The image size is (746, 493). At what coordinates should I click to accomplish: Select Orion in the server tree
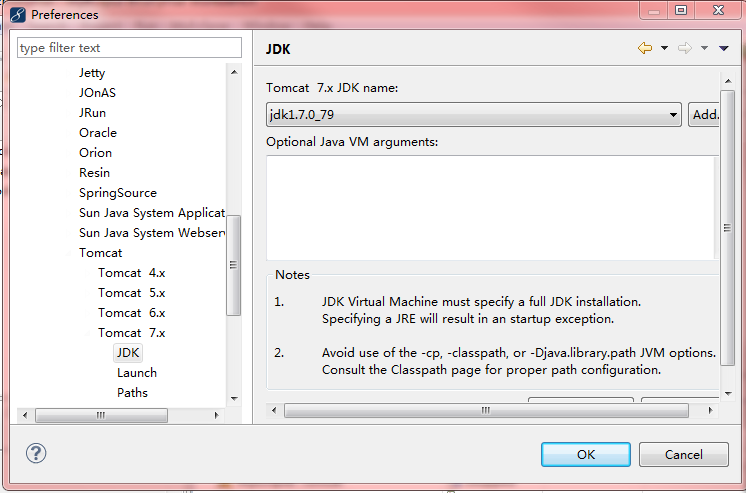tap(95, 153)
